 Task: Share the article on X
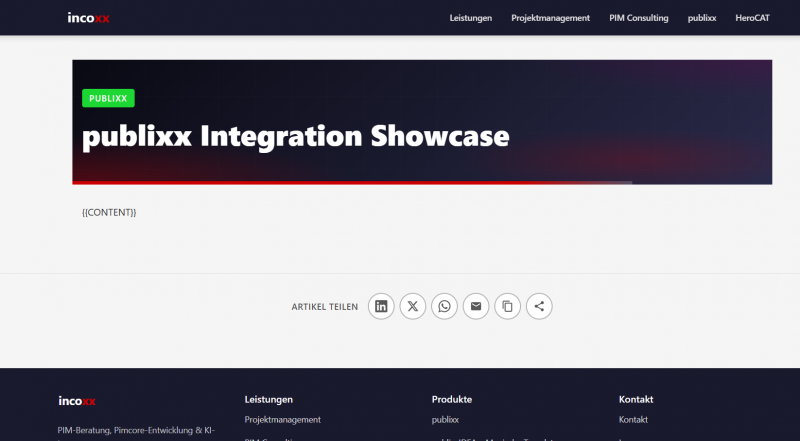click(413, 306)
